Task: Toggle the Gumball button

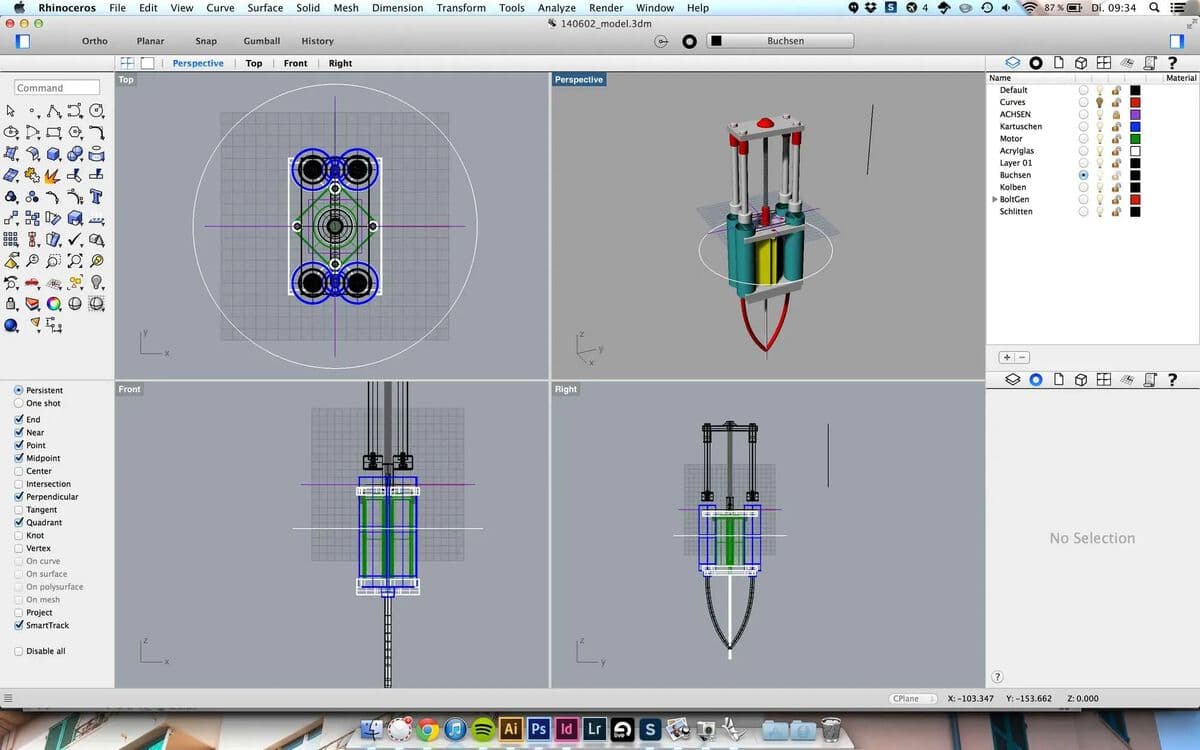Action: tap(261, 41)
